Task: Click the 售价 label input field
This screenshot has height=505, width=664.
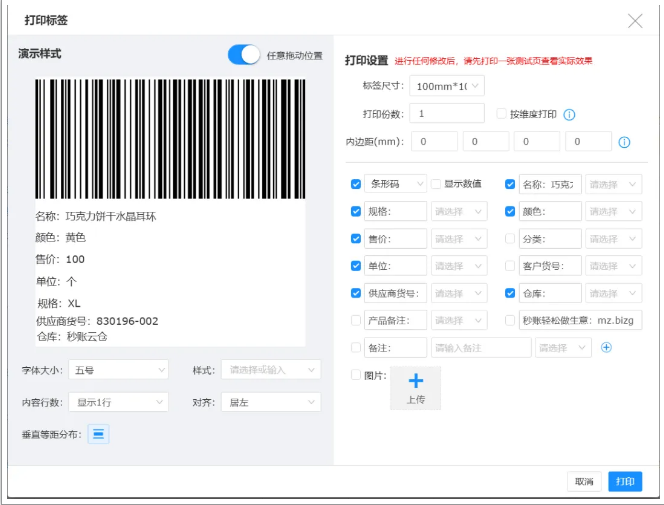Action: (395, 239)
